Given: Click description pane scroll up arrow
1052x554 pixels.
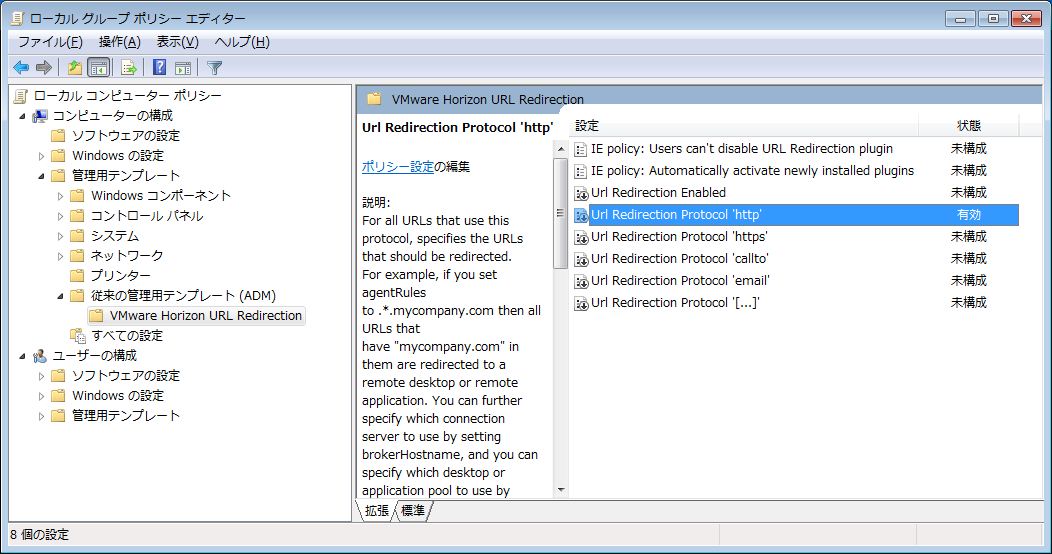Looking at the screenshot, I should tap(561, 148).
